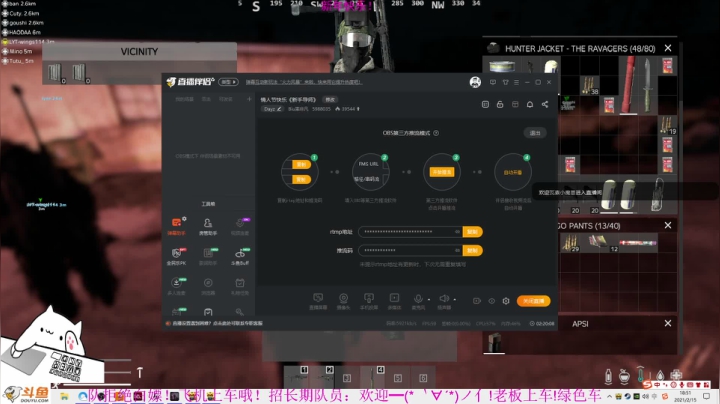Open the download-arrow tool in toolbox
This screenshot has width=720, height=404.
176,285
